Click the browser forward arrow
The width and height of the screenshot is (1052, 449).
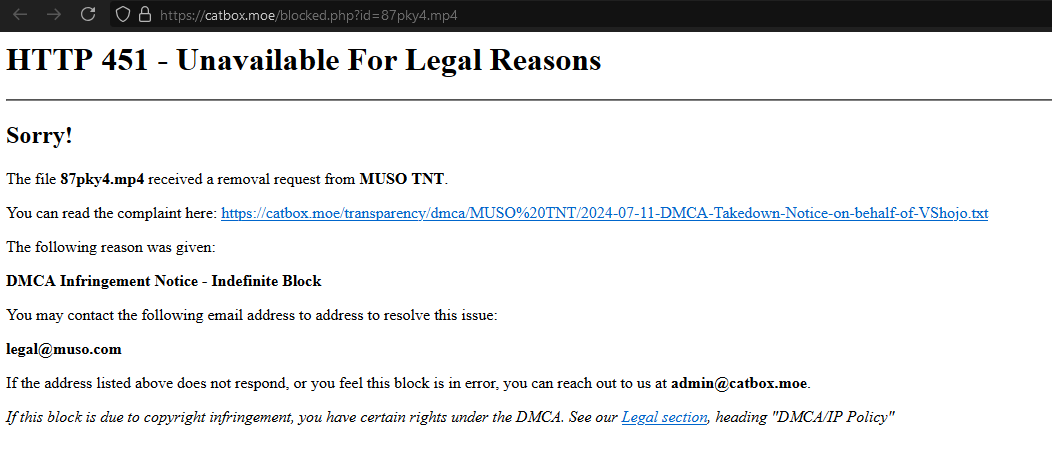pos(54,15)
